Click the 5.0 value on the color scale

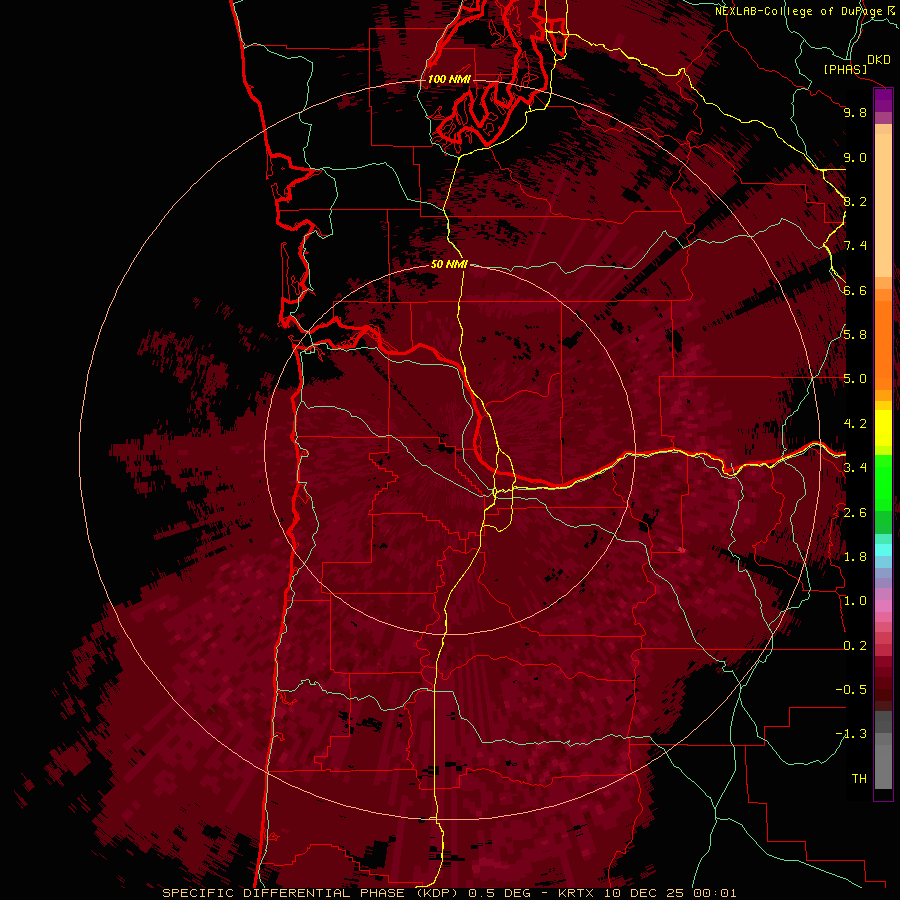click(x=855, y=379)
